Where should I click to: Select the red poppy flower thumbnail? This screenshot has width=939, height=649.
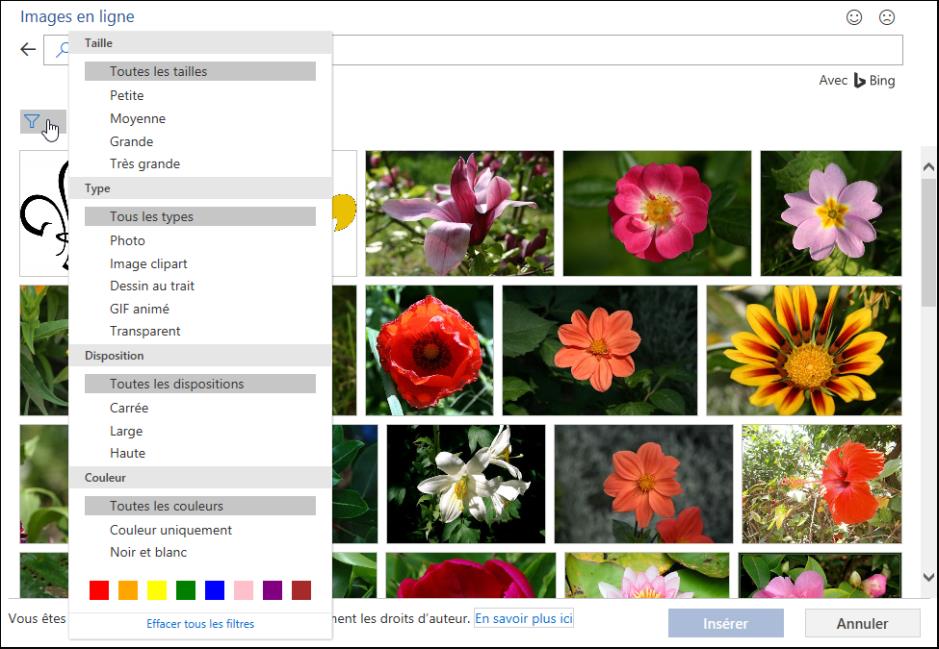(x=430, y=350)
